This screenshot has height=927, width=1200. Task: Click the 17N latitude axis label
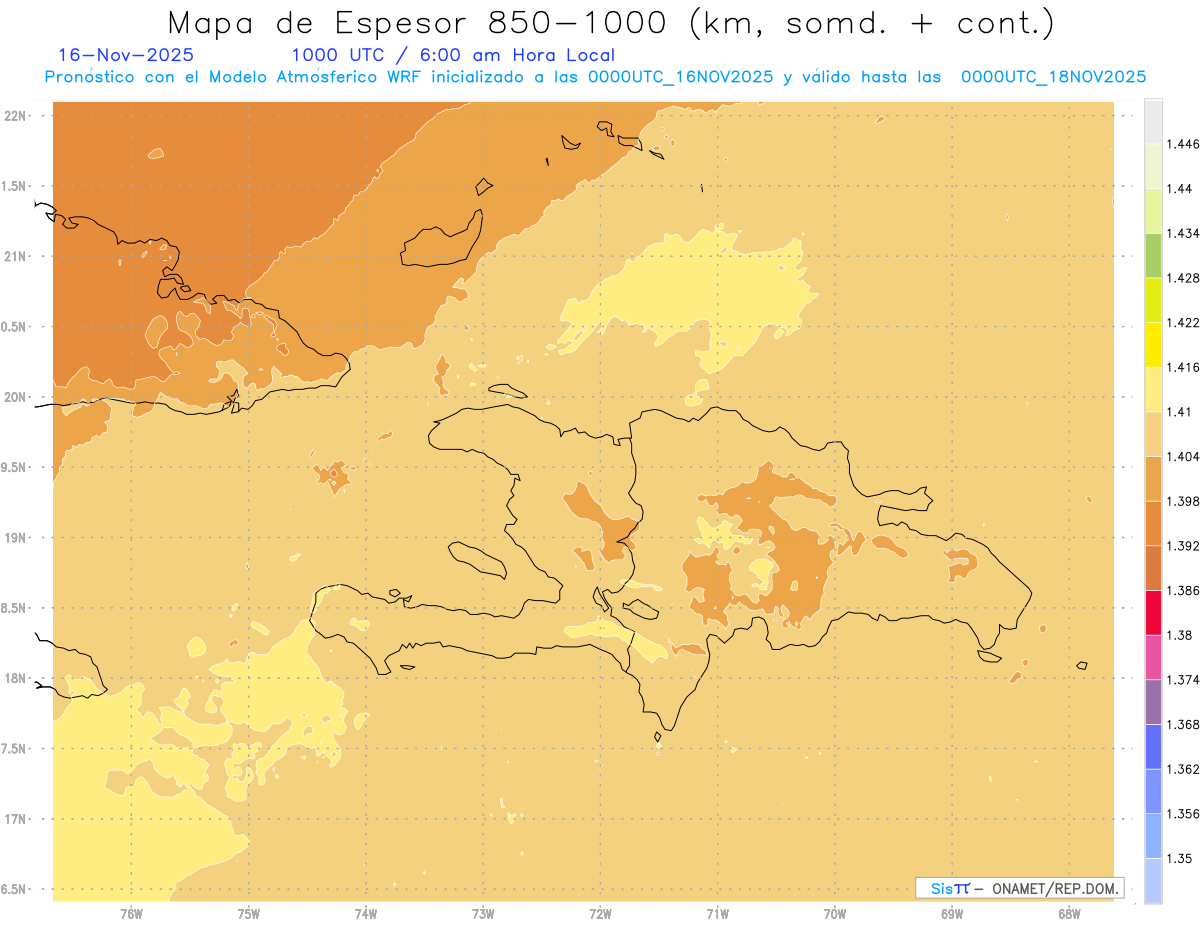coord(15,819)
